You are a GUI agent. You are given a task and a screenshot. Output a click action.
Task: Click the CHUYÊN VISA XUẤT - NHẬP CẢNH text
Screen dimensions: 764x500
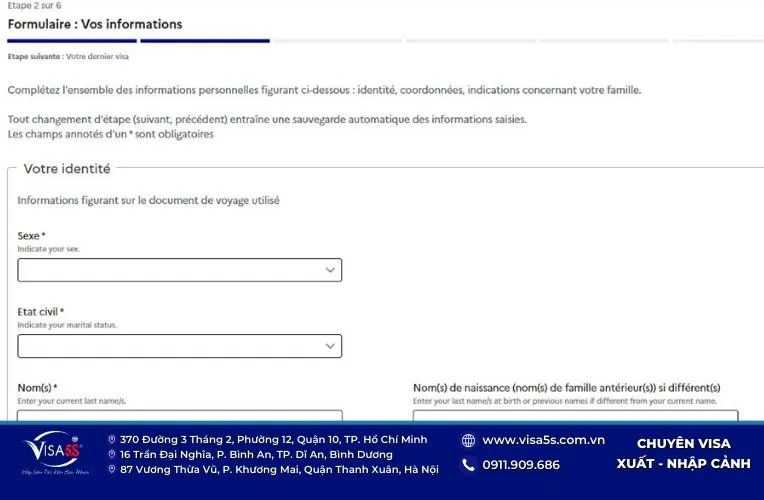click(683, 453)
